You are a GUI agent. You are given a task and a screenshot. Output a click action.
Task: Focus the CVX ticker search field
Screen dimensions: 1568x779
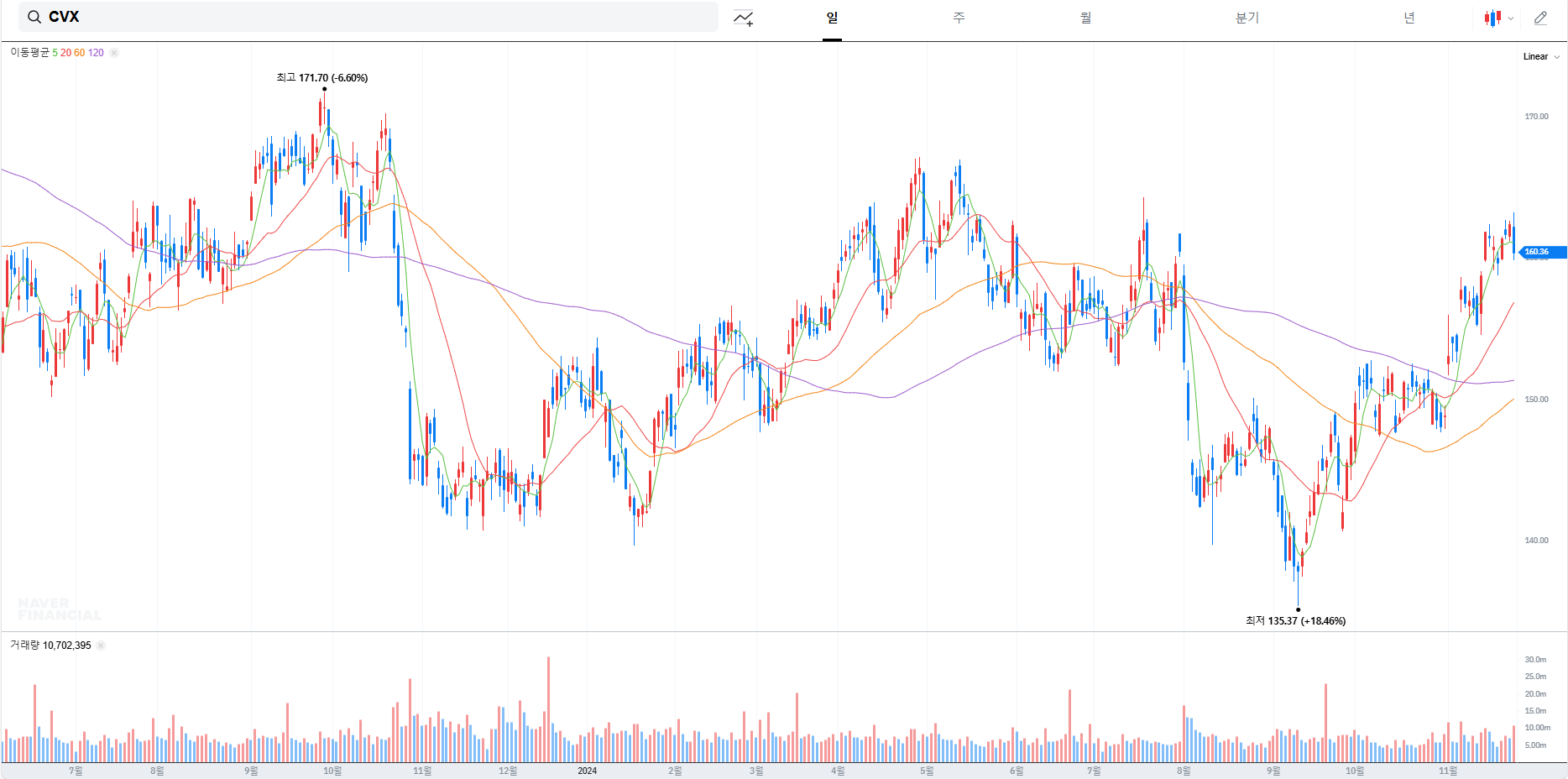coord(368,17)
